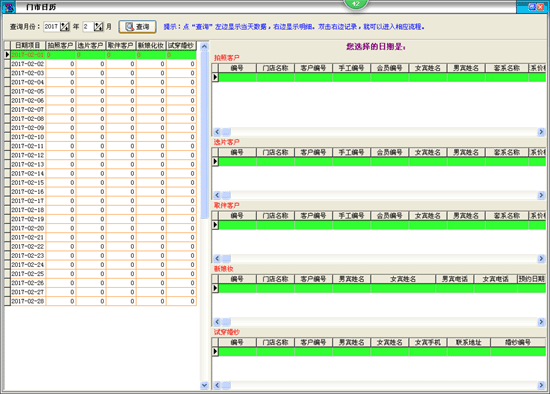The image size is (550, 394).
Task: Click down arrow of left table scrollbar
Action: pyautogui.click(x=204, y=385)
